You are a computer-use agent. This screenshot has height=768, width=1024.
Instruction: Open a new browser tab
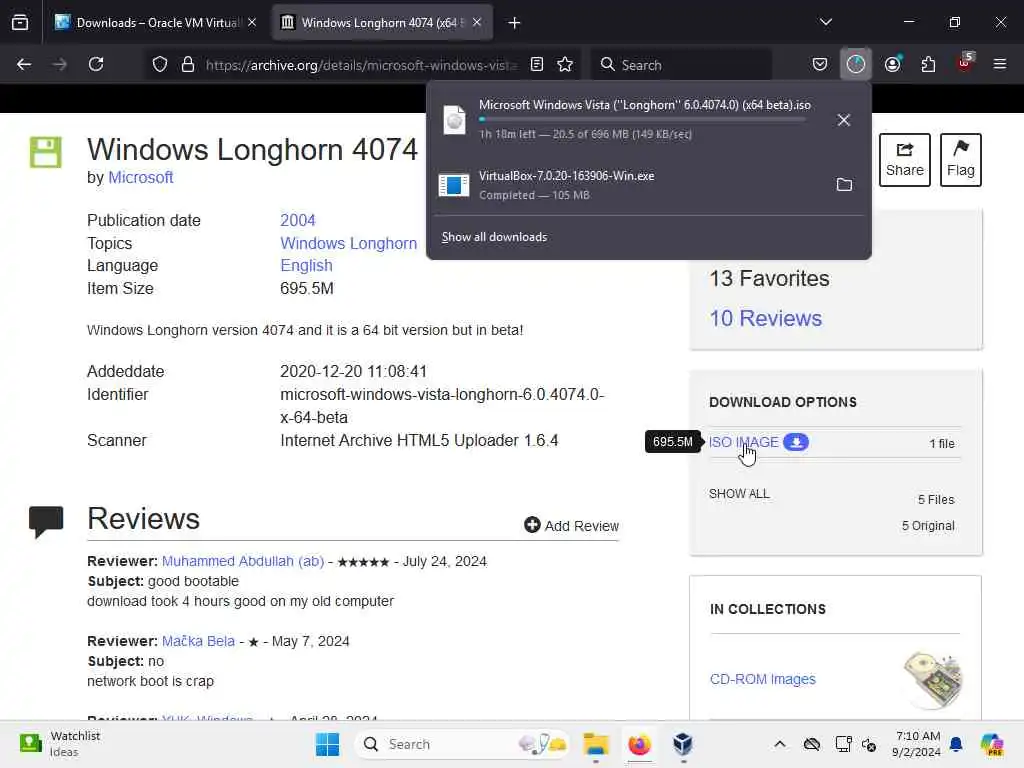point(514,23)
